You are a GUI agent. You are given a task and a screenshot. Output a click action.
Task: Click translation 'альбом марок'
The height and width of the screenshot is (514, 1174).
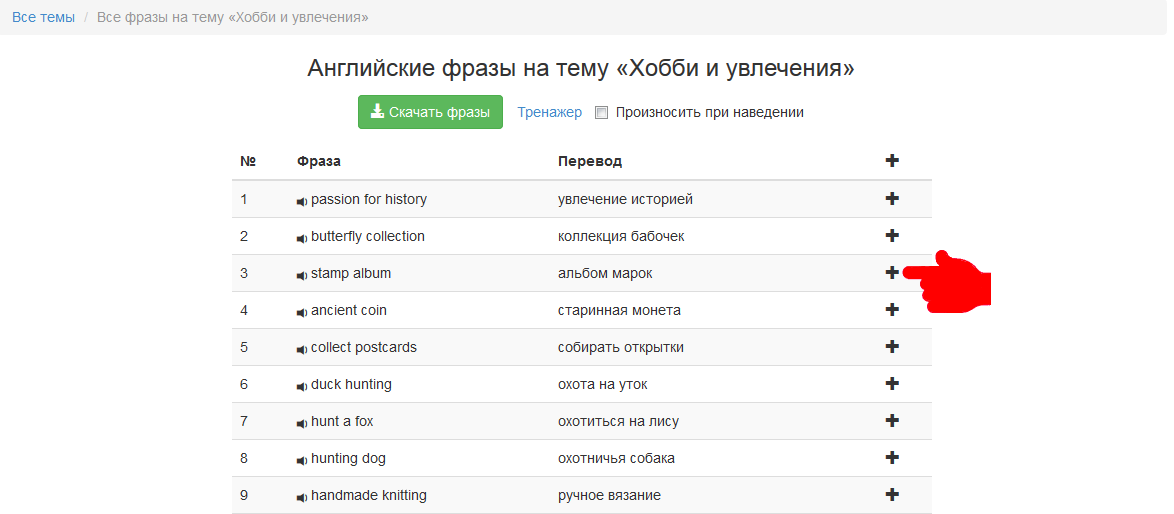605,273
